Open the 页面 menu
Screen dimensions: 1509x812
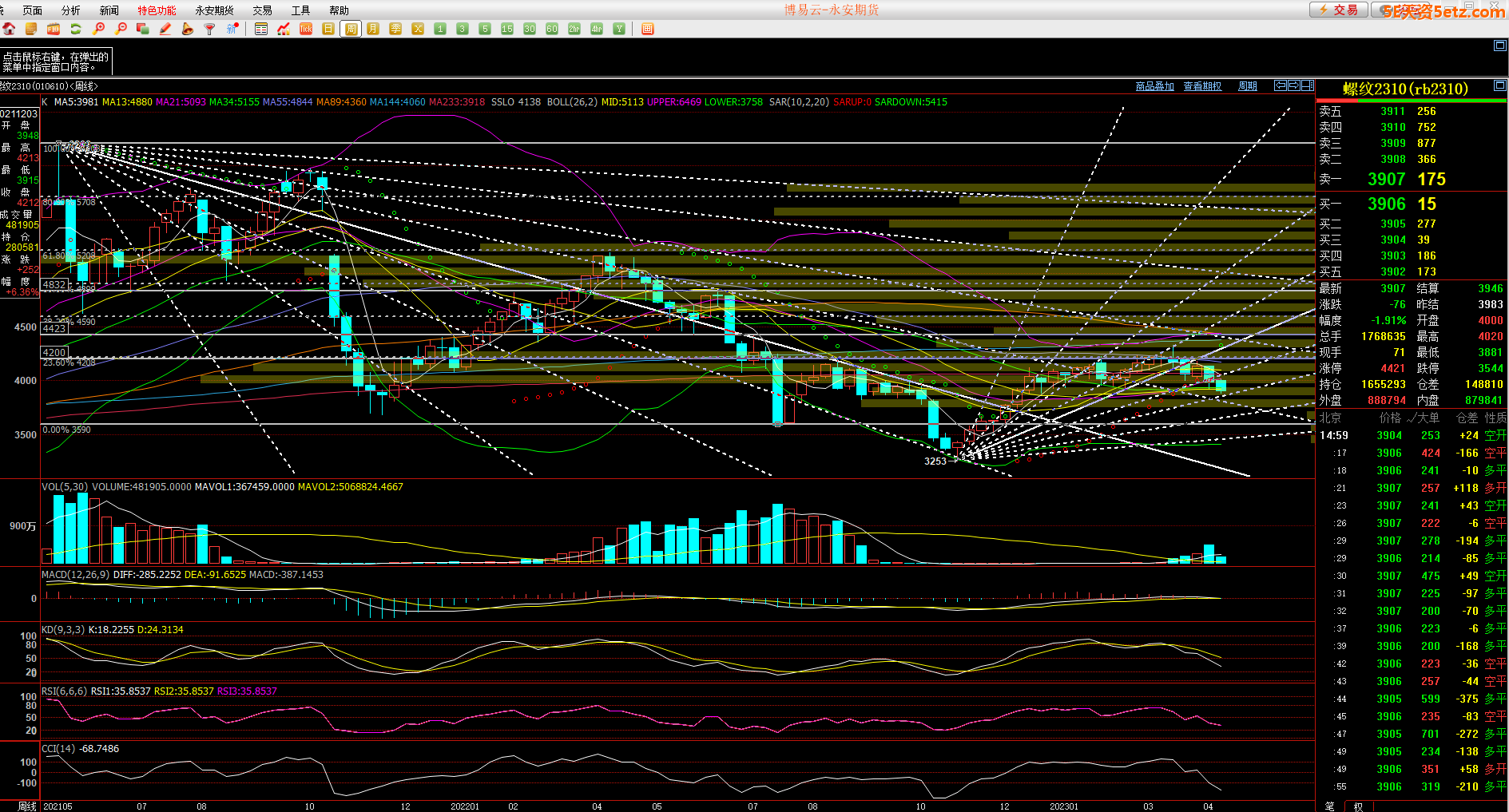[33, 10]
